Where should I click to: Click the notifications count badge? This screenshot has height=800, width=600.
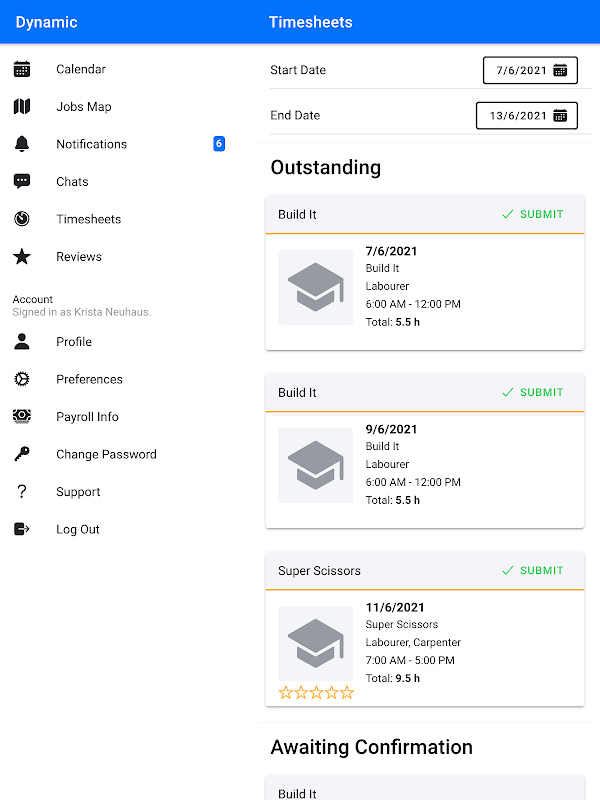219,144
